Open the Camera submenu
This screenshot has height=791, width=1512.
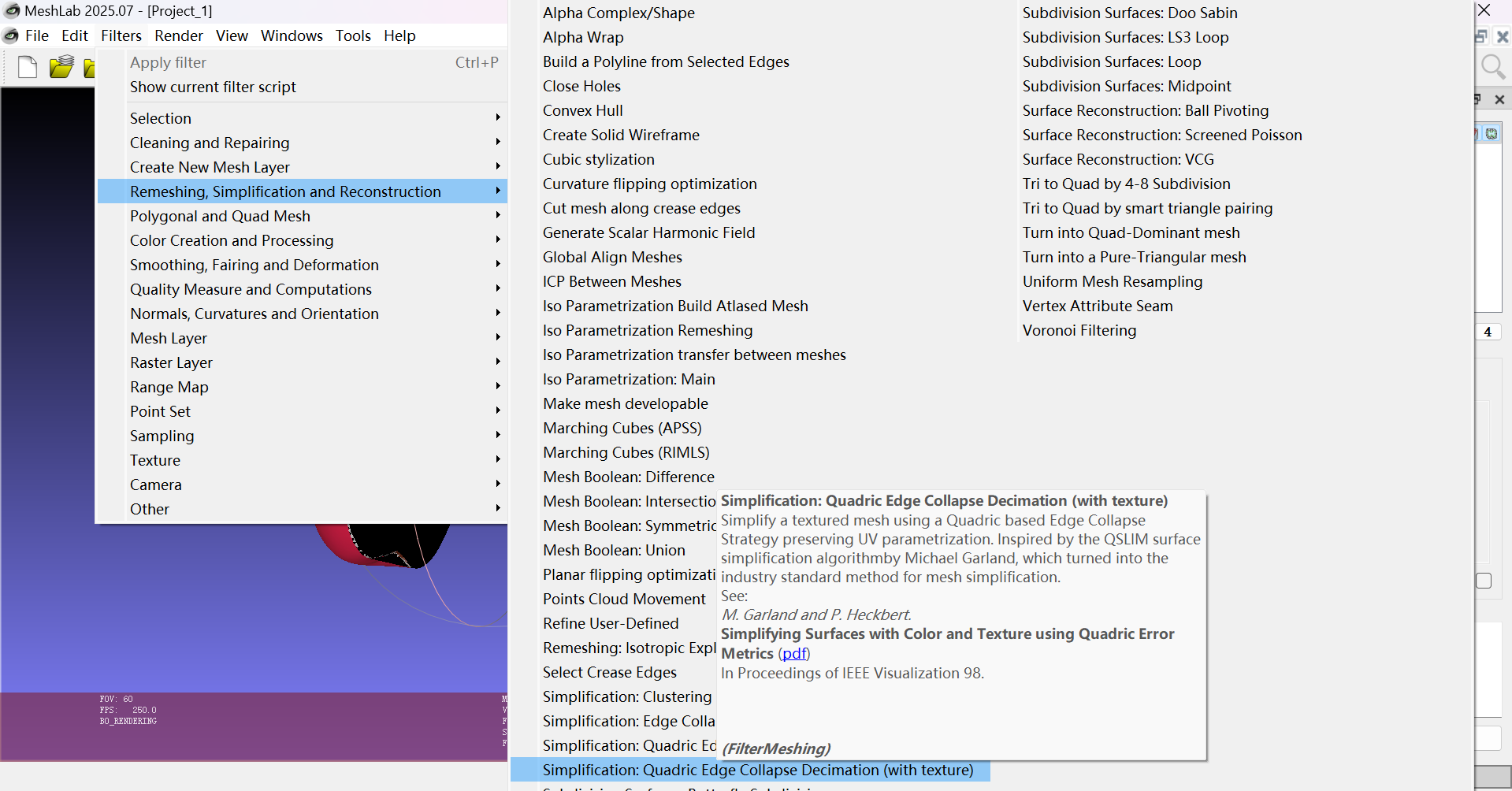[x=303, y=485]
